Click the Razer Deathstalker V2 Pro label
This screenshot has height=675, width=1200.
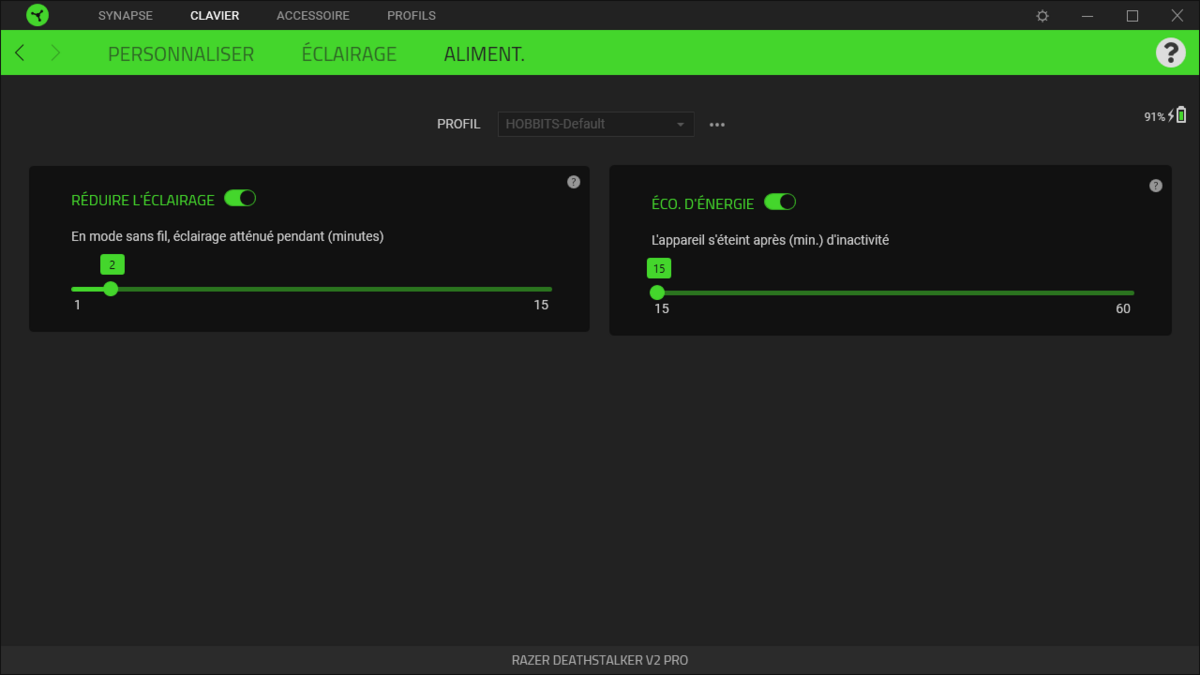pos(600,660)
